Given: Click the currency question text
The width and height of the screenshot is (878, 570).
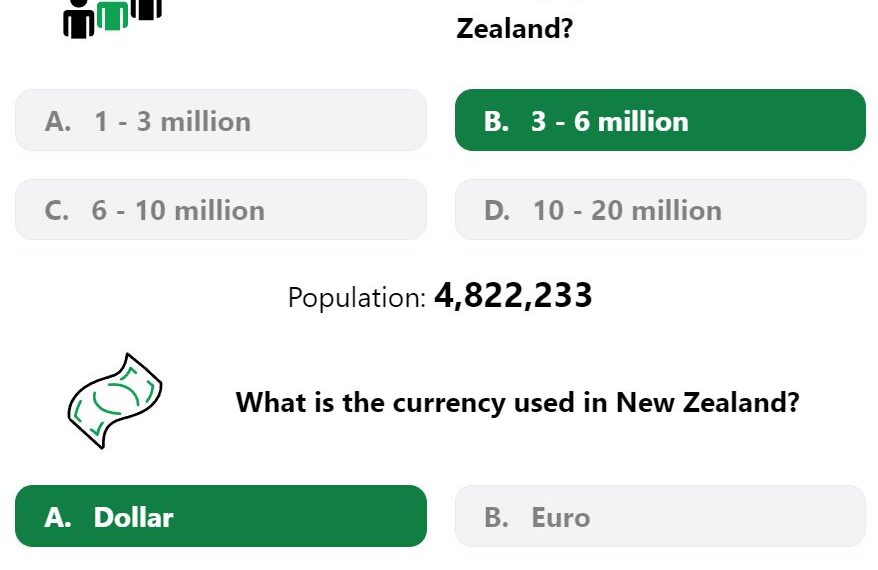Looking at the screenshot, I should (x=517, y=402).
